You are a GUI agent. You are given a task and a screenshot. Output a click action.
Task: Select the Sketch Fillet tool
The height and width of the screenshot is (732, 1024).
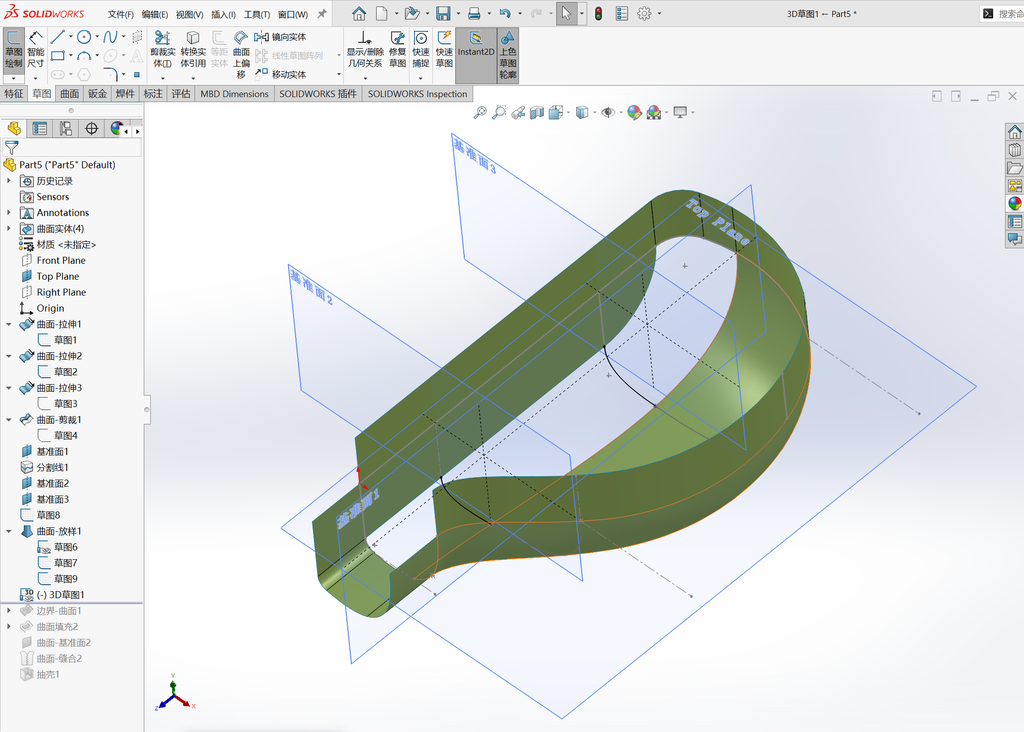tap(110, 74)
